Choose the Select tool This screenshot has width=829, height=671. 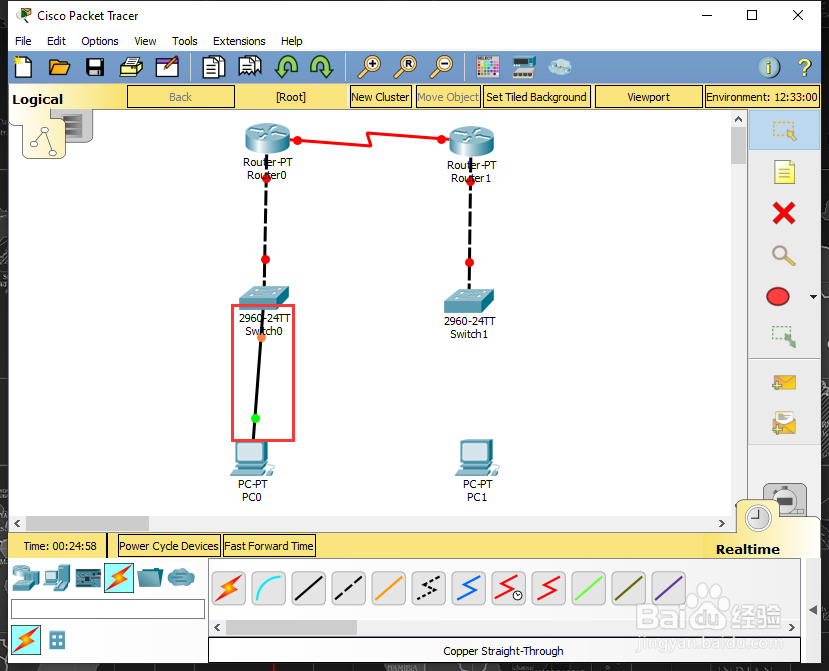coord(784,131)
